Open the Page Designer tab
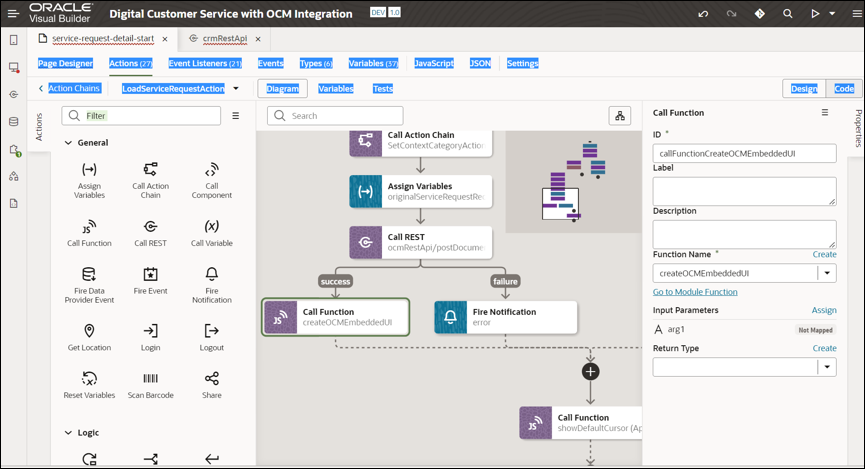The image size is (865, 469). (x=65, y=63)
